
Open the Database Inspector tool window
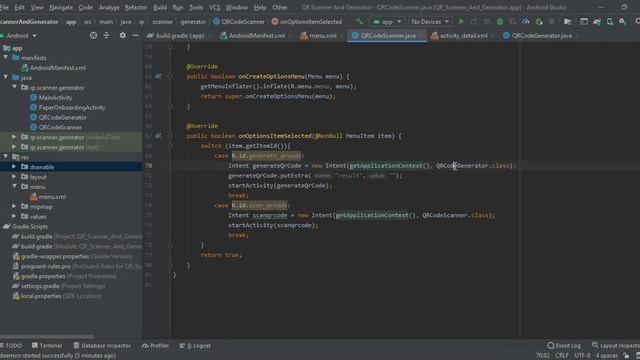tap(102, 346)
